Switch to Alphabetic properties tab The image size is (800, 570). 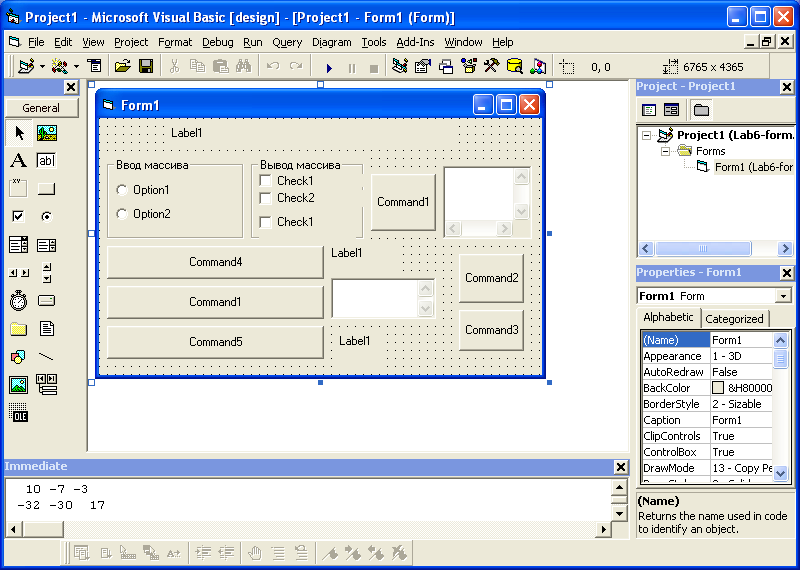[668, 317]
